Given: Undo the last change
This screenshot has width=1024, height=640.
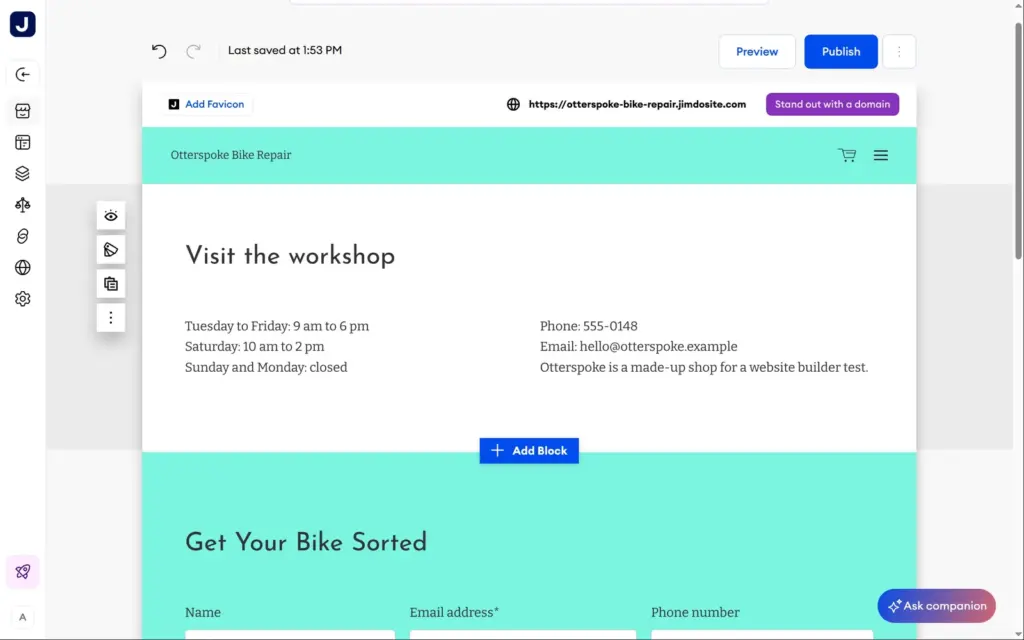Looking at the screenshot, I should pos(159,51).
